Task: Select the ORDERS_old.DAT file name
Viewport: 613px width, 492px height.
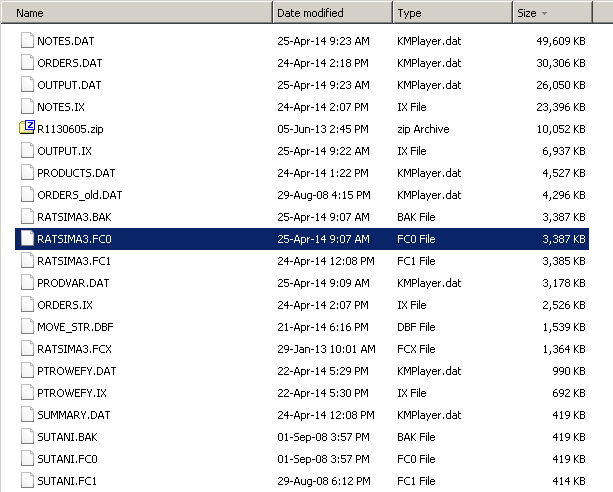Action: (x=80, y=195)
